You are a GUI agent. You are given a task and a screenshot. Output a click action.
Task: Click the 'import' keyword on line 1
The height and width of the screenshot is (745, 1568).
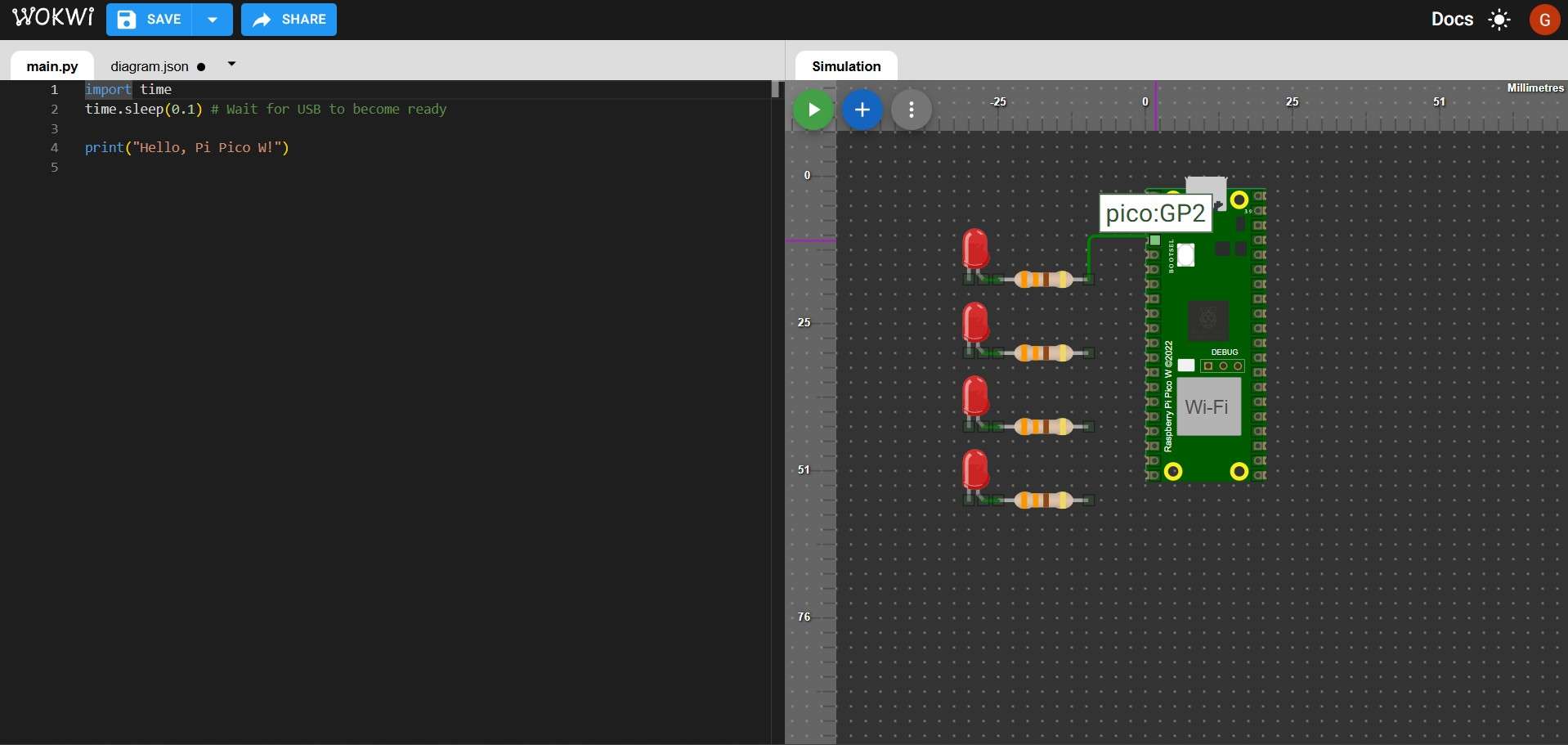click(108, 90)
